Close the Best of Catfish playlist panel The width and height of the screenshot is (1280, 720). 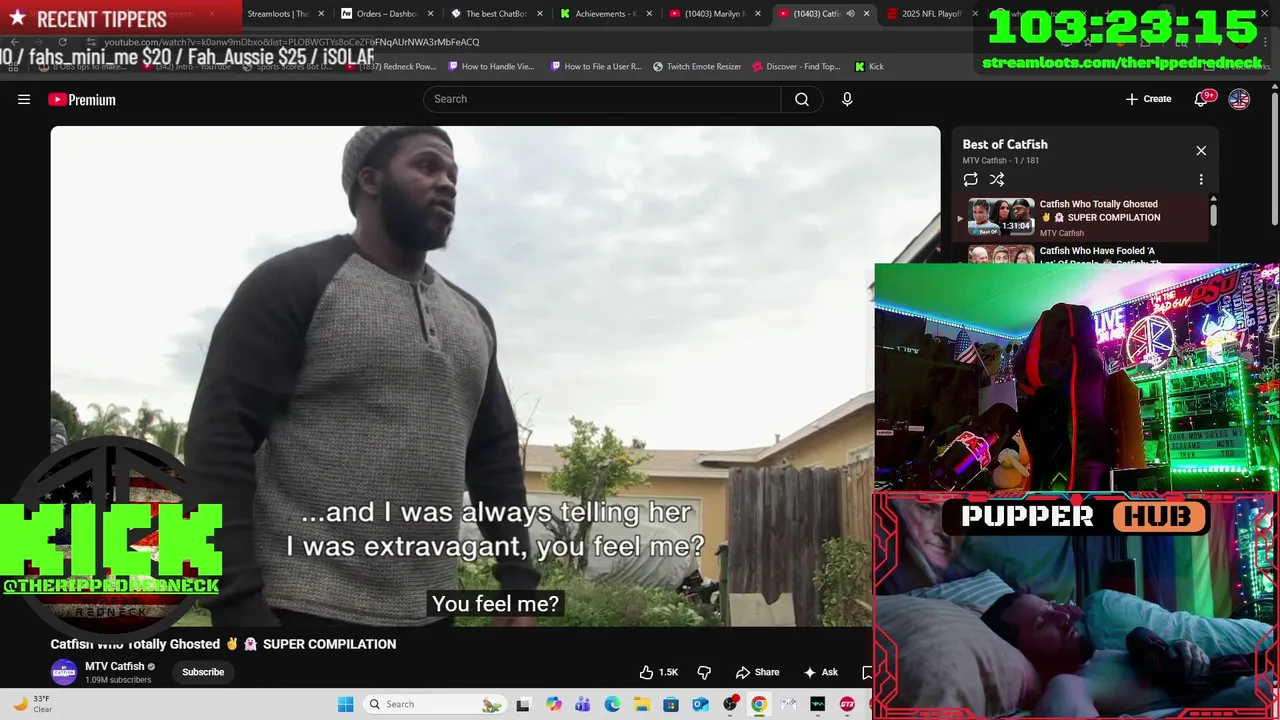point(1201,150)
